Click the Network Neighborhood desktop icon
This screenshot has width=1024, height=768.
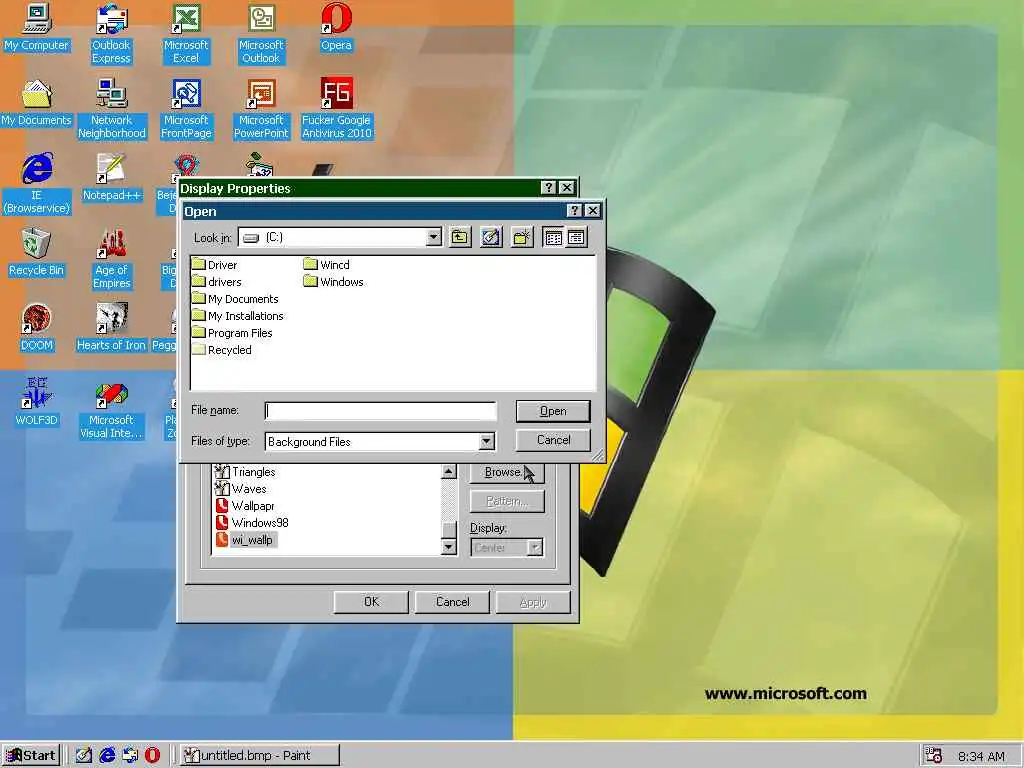tap(112, 108)
